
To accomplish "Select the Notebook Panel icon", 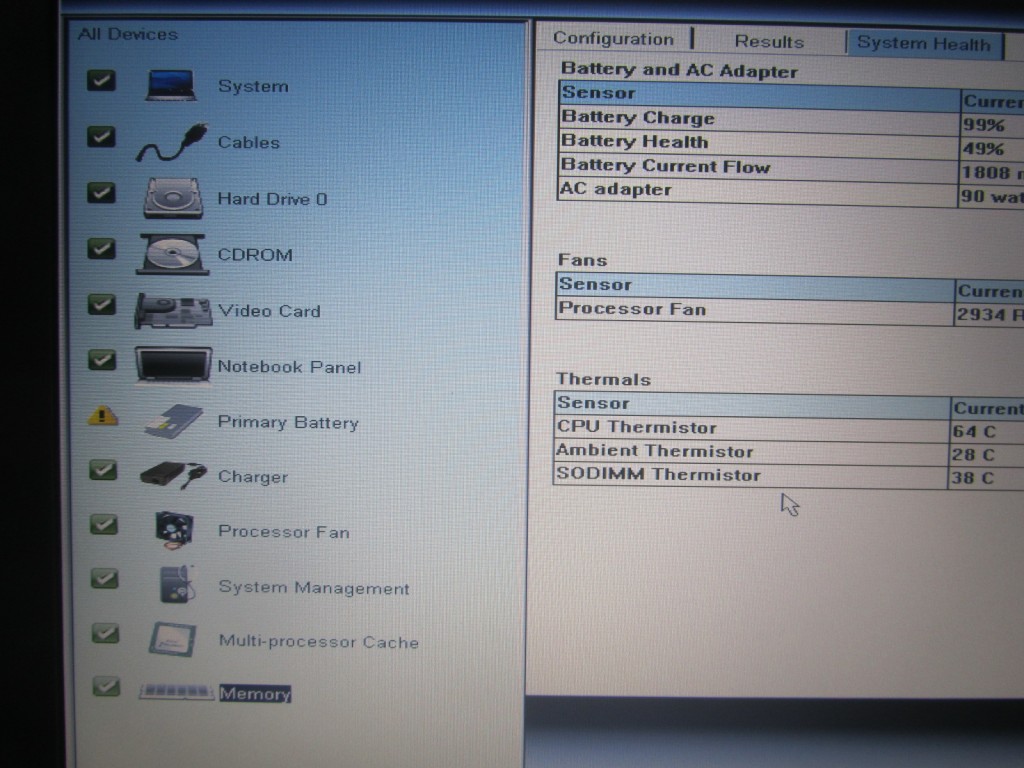I will coord(172,366).
